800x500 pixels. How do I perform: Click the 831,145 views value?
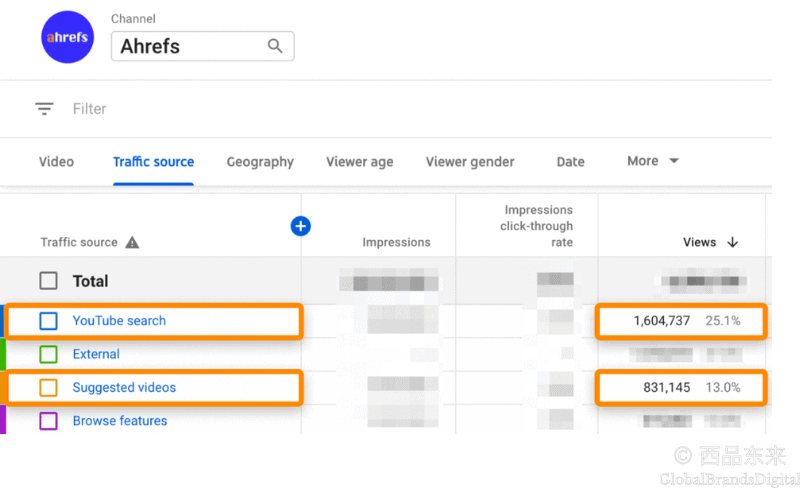(x=666, y=388)
